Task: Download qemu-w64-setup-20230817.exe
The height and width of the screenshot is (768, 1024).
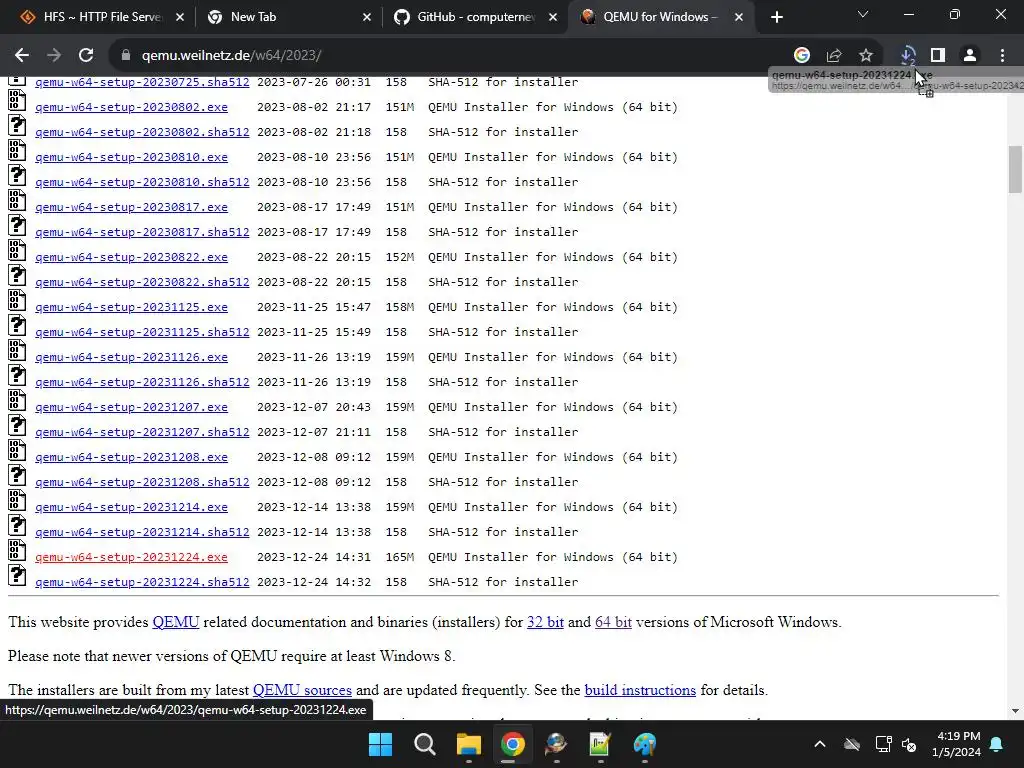Action: point(131,207)
